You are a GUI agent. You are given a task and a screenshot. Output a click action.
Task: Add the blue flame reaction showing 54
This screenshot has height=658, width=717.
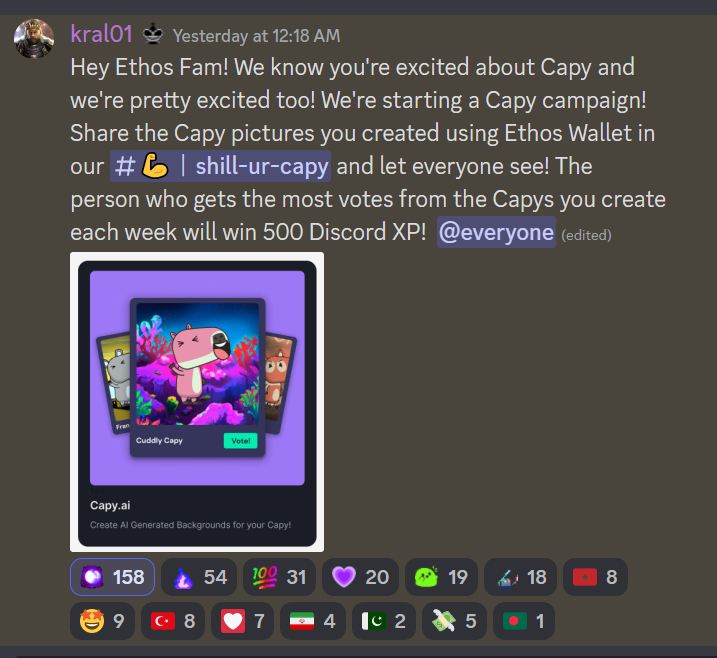pos(199,577)
